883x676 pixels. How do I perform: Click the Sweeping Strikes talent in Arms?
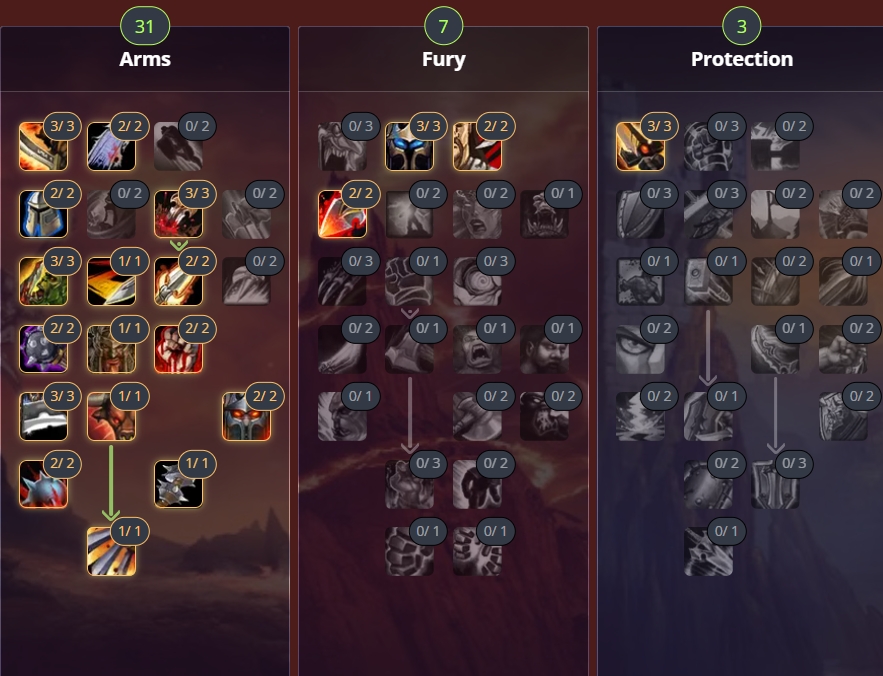tap(112, 282)
